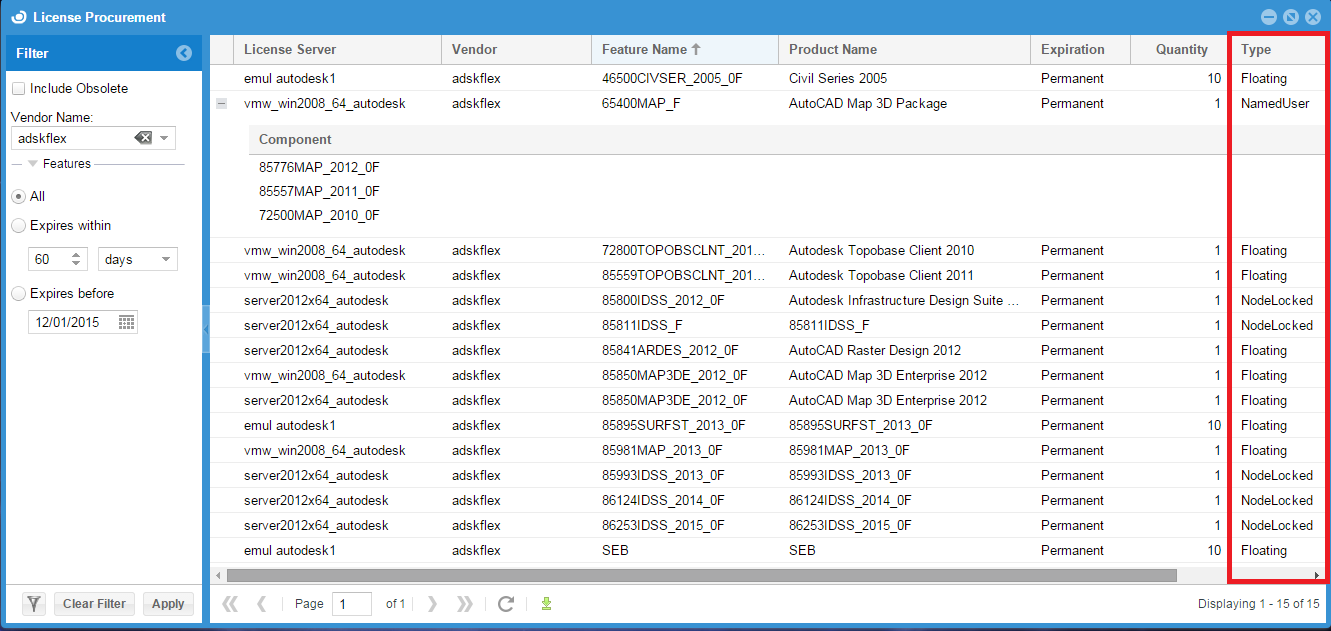This screenshot has height=631, width=1331.
Task: Go to the next page
Action: point(432,603)
